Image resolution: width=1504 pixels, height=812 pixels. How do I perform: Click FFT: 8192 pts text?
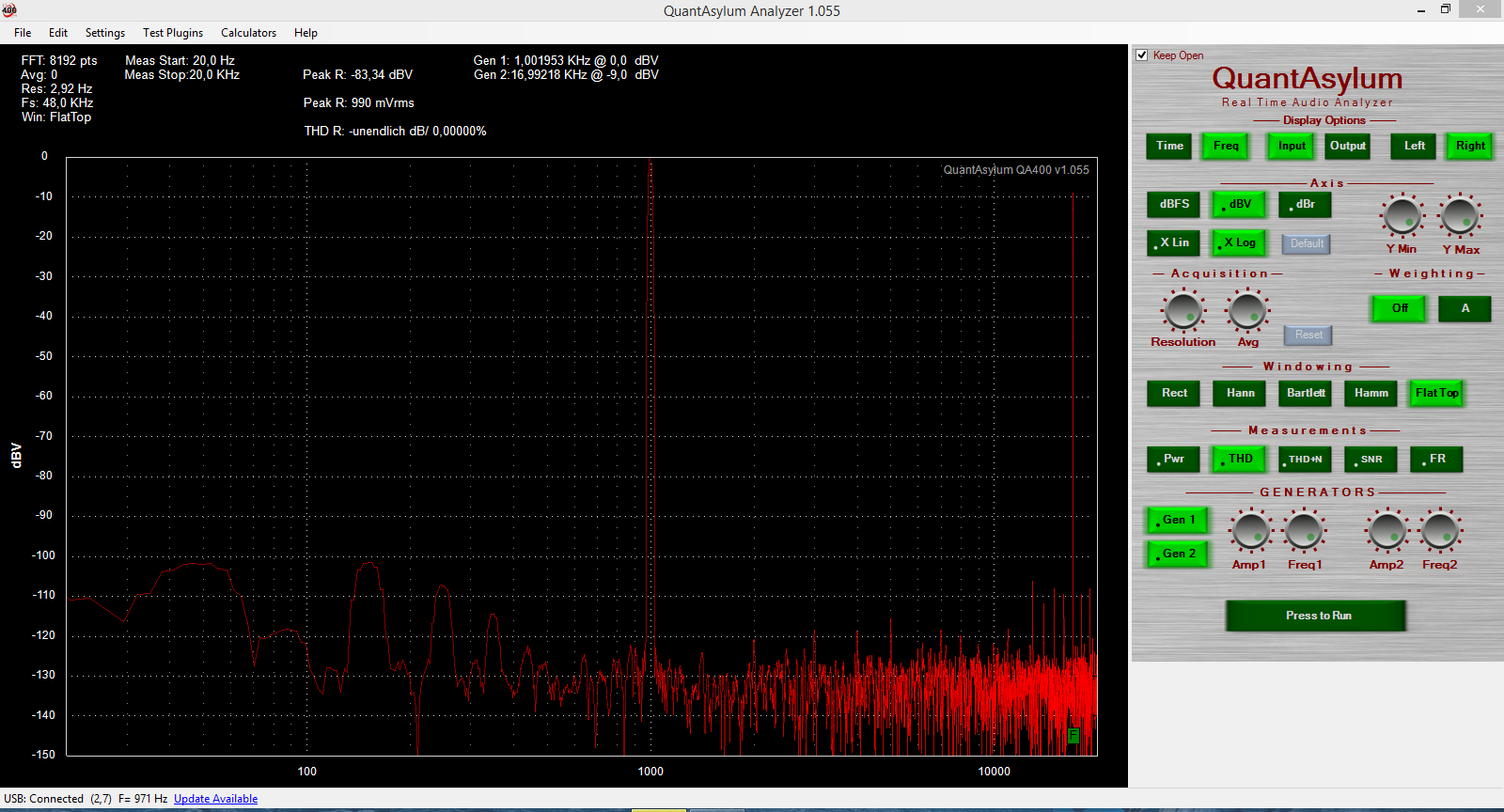pos(59,61)
